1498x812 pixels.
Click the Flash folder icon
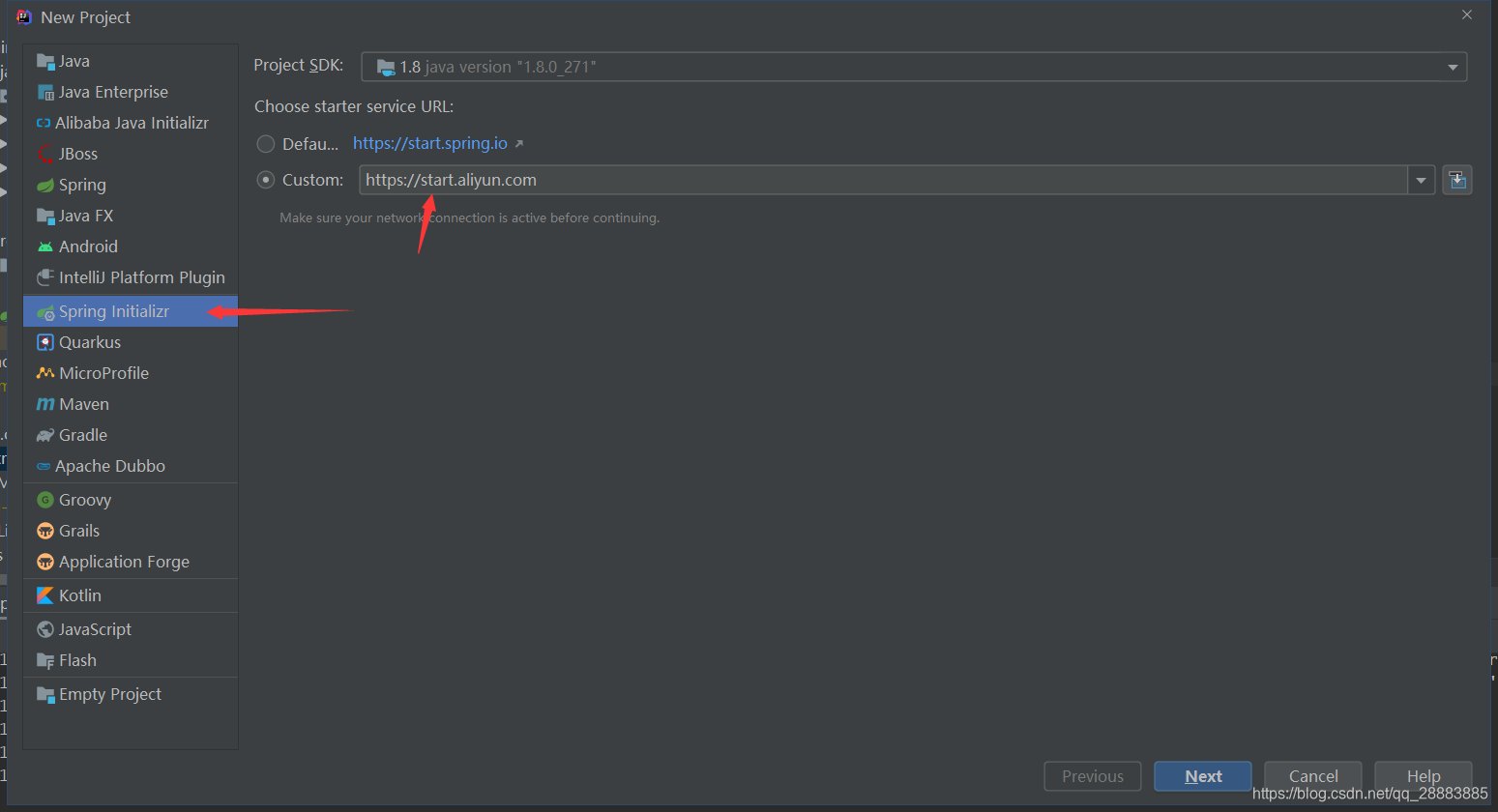[x=45, y=660]
